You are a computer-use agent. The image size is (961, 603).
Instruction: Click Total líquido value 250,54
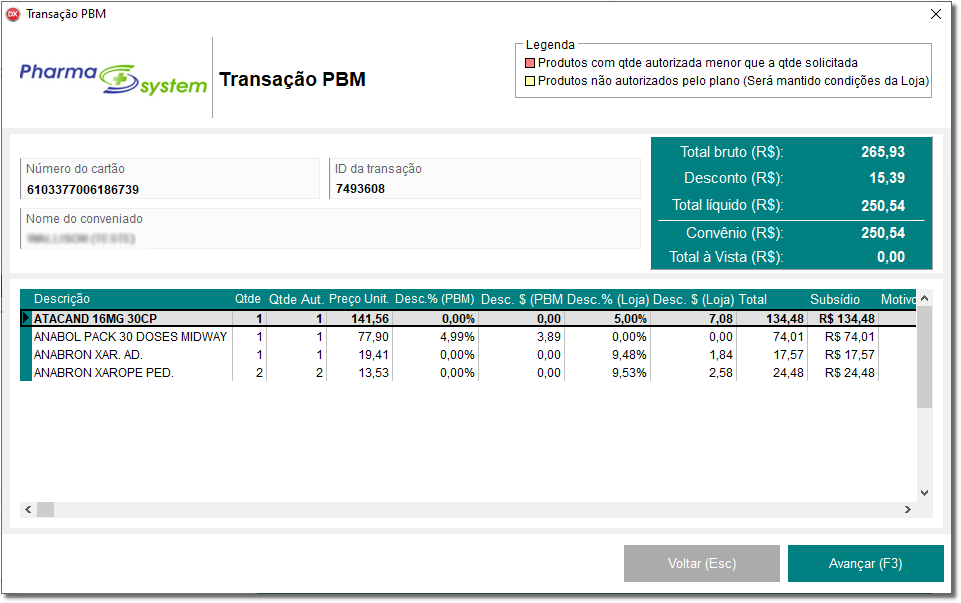pos(883,205)
